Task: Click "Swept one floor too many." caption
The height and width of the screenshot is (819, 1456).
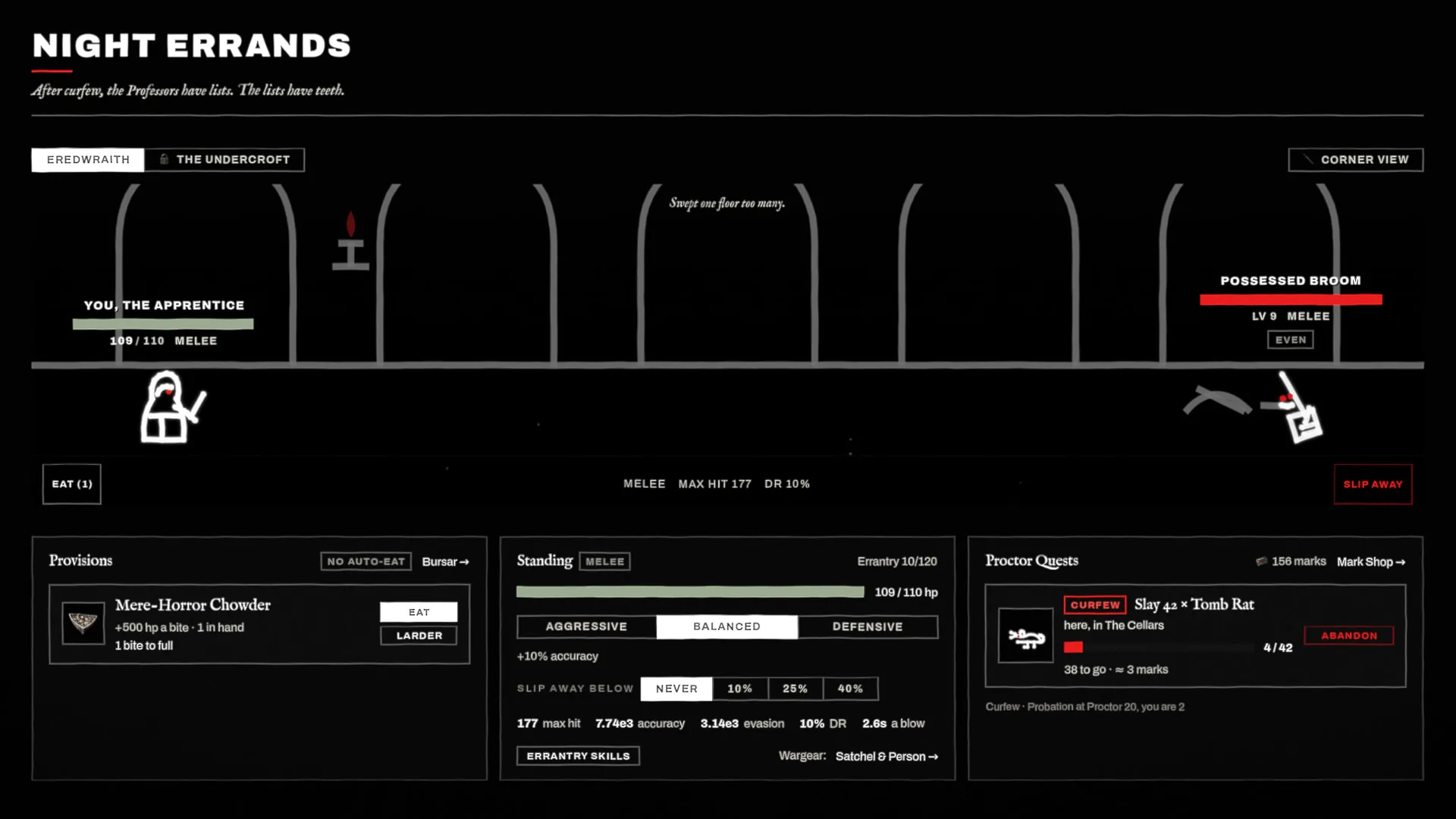Action: click(727, 203)
